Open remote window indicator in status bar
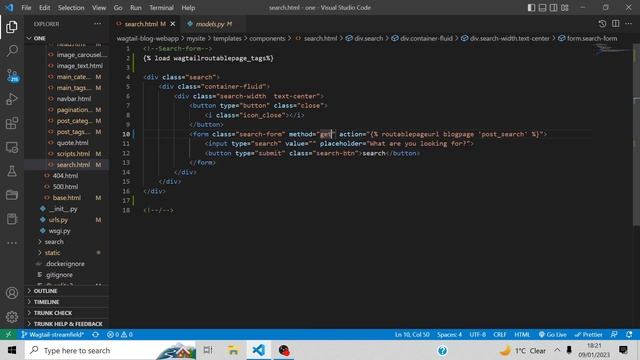The height and width of the screenshot is (360, 640). coord(9,334)
